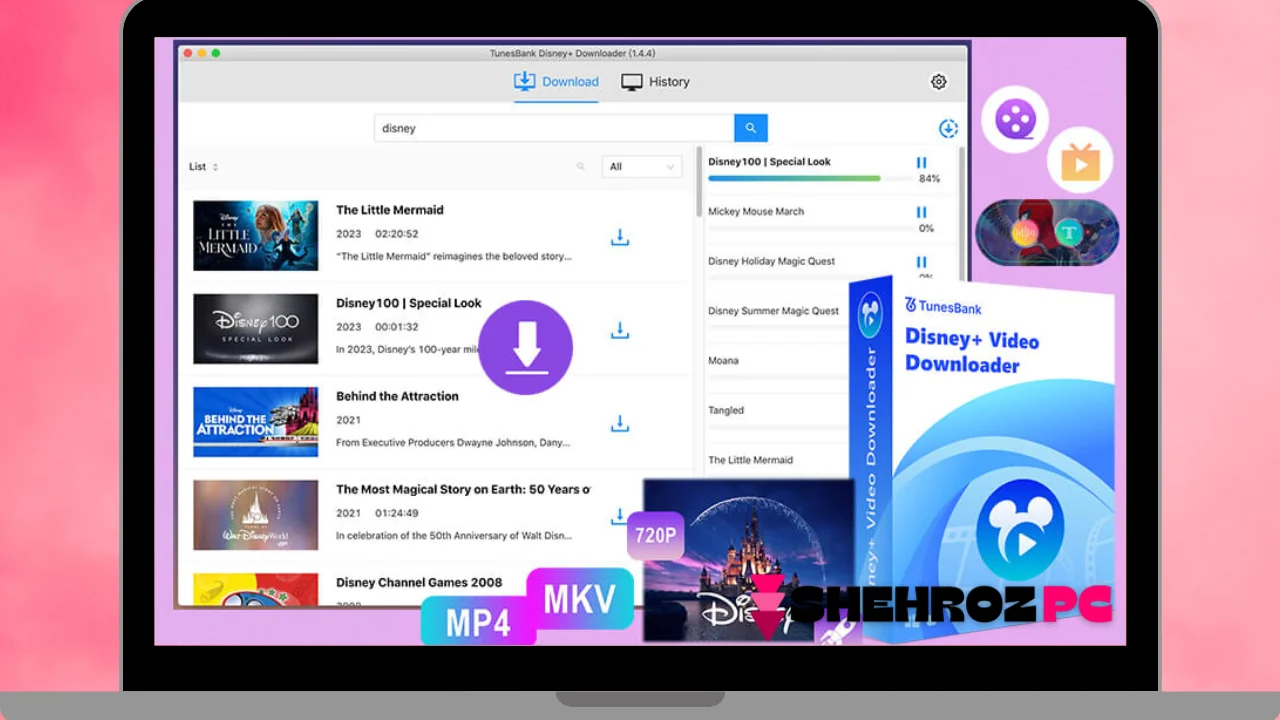Pause the Mickey Mouse March download
The height and width of the screenshot is (720, 1280).
tap(921, 212)
